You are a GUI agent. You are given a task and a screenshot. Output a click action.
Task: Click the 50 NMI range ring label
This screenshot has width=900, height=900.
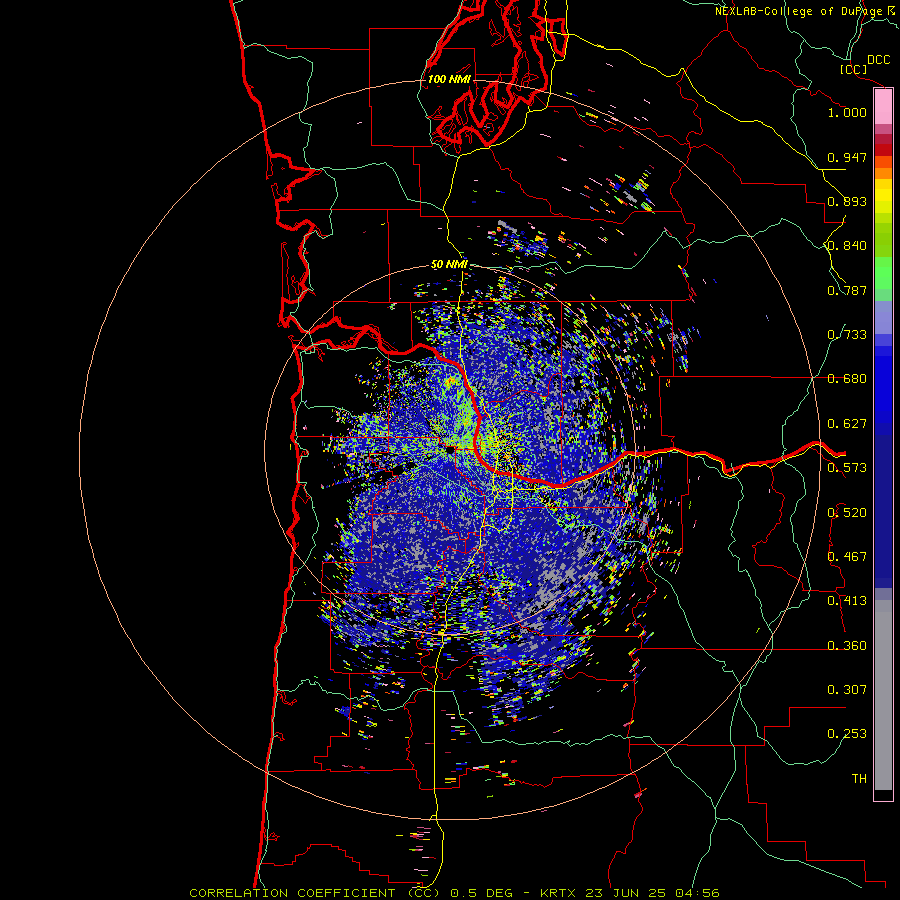[x=449, y=265]
